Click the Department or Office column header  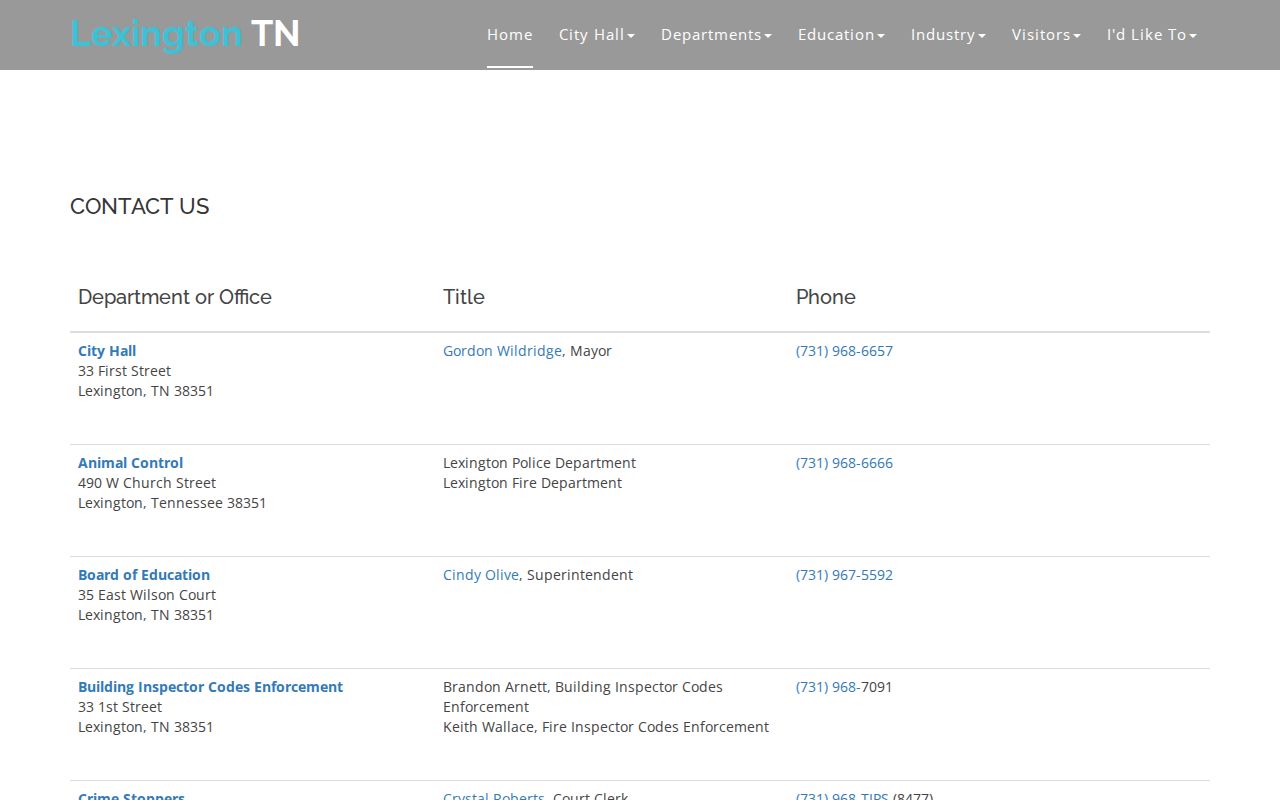click(175, 297)
